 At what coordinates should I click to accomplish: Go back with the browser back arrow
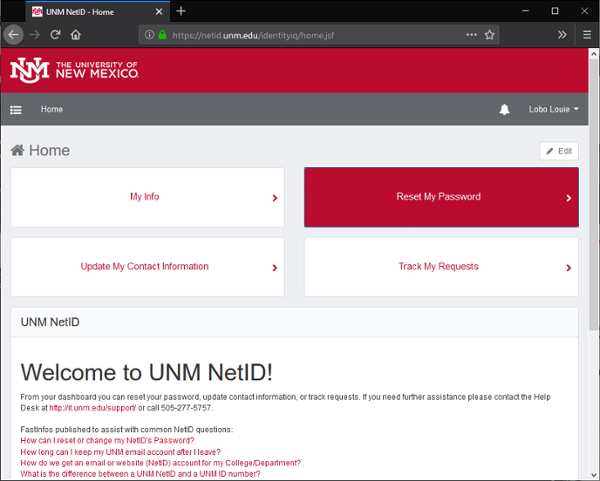[13, 35]
